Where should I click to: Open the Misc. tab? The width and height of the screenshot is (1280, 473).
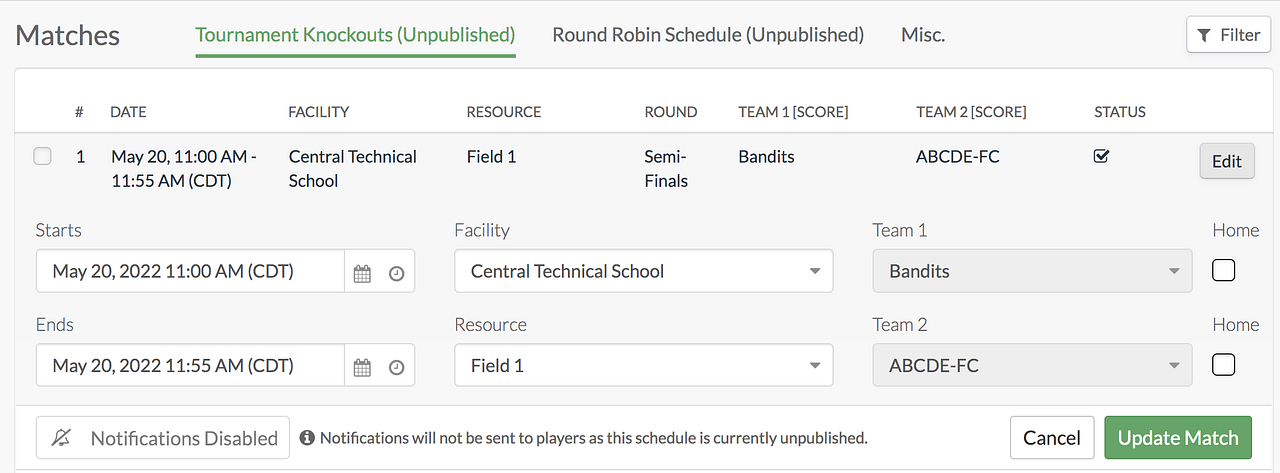(x=923, y=35)
